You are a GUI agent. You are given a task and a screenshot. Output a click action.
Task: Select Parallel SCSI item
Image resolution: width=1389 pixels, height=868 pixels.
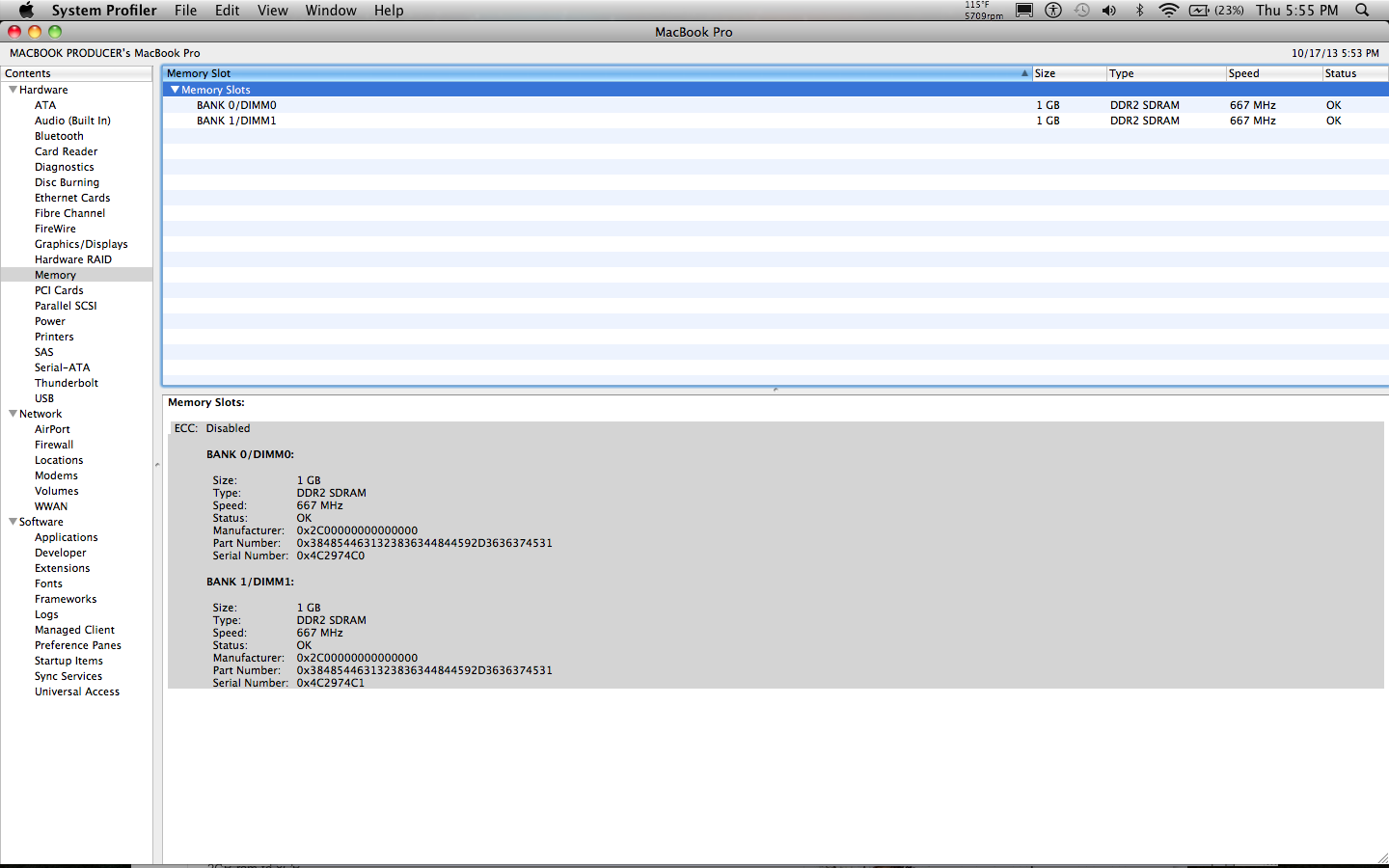[x=66, y=306]
